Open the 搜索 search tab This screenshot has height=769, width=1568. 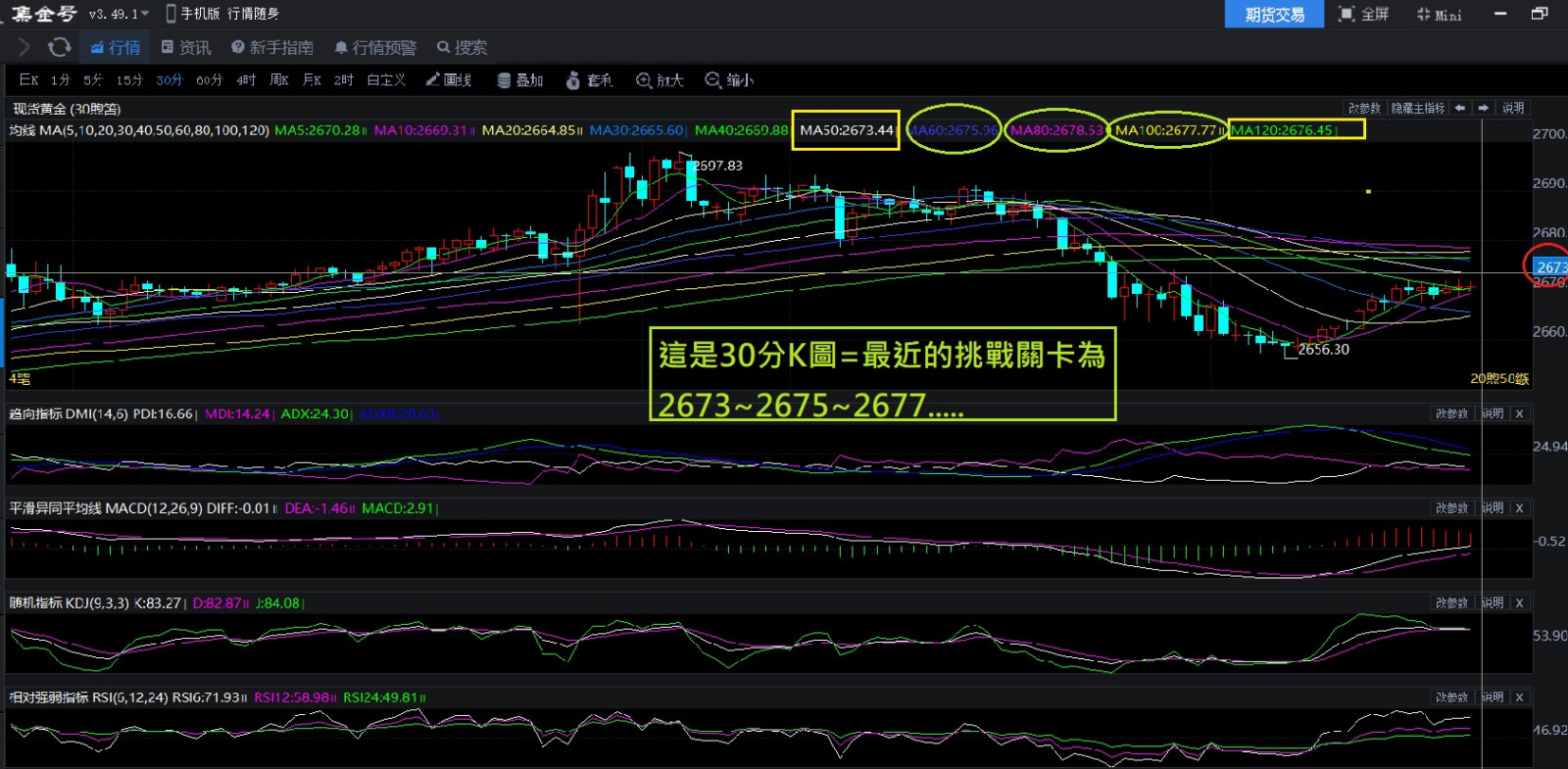point(462,47)
